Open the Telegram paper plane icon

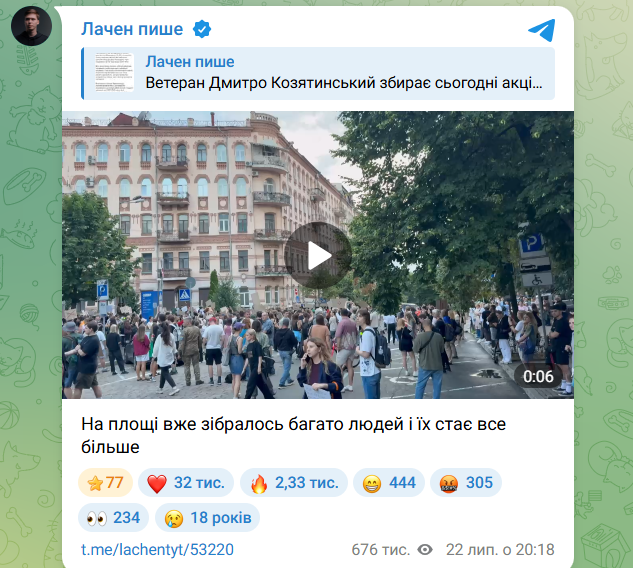pyautogui.click(x=542, y=30)
